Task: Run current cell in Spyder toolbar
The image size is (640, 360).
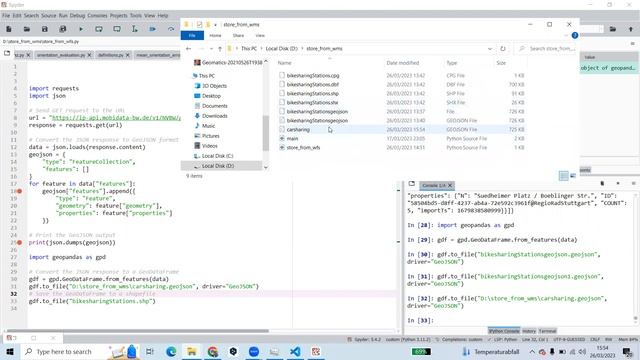Action: [x=99, y=29]
